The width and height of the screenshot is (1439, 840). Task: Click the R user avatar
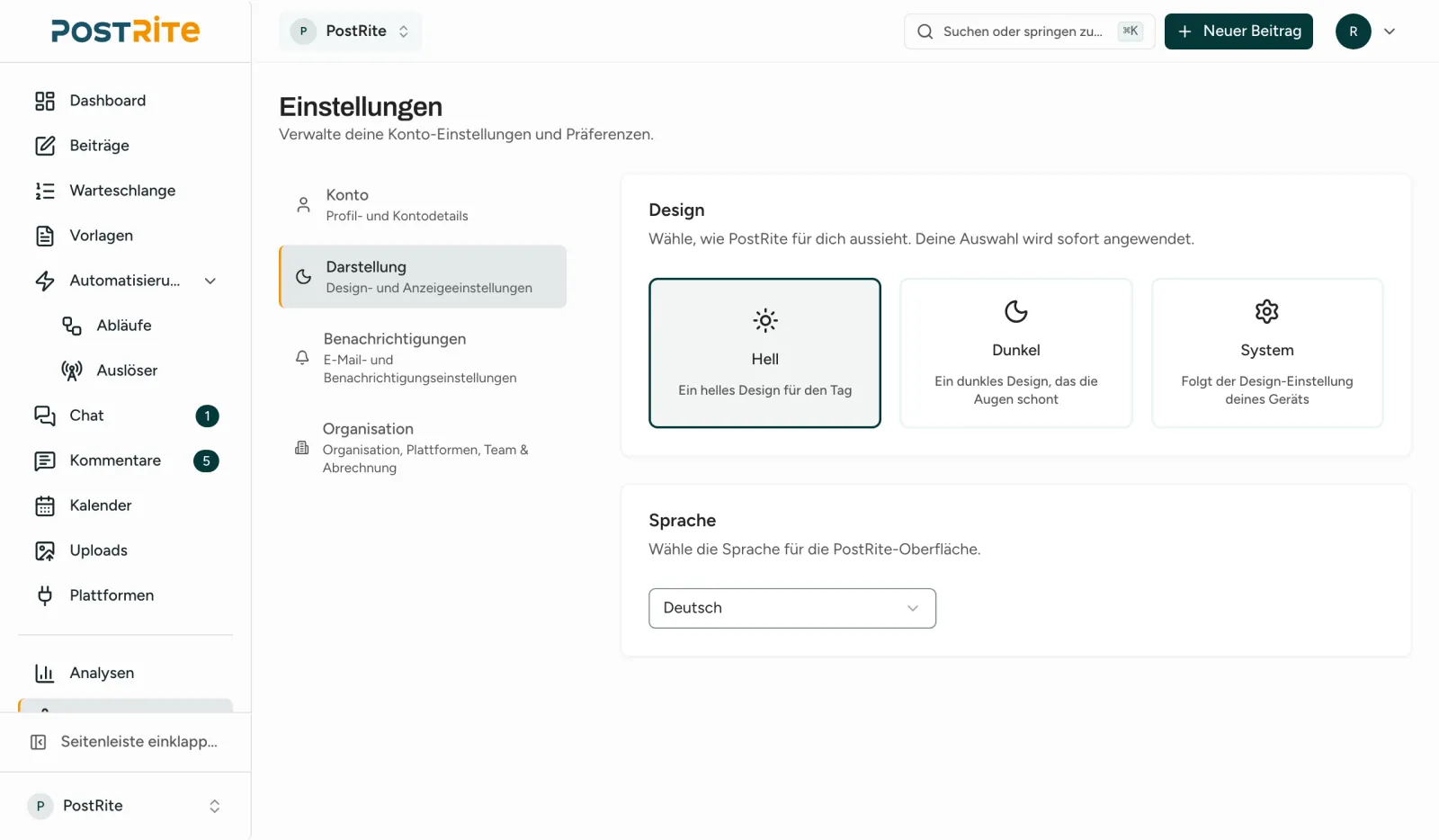tap(1354, 31)
